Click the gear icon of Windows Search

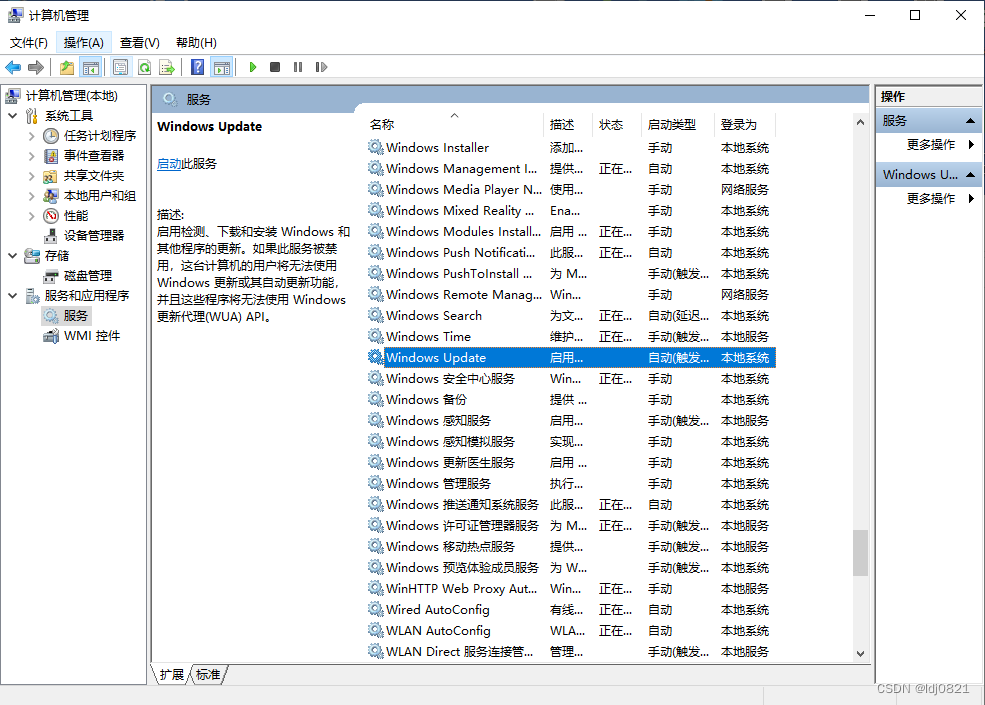[376, 315]
